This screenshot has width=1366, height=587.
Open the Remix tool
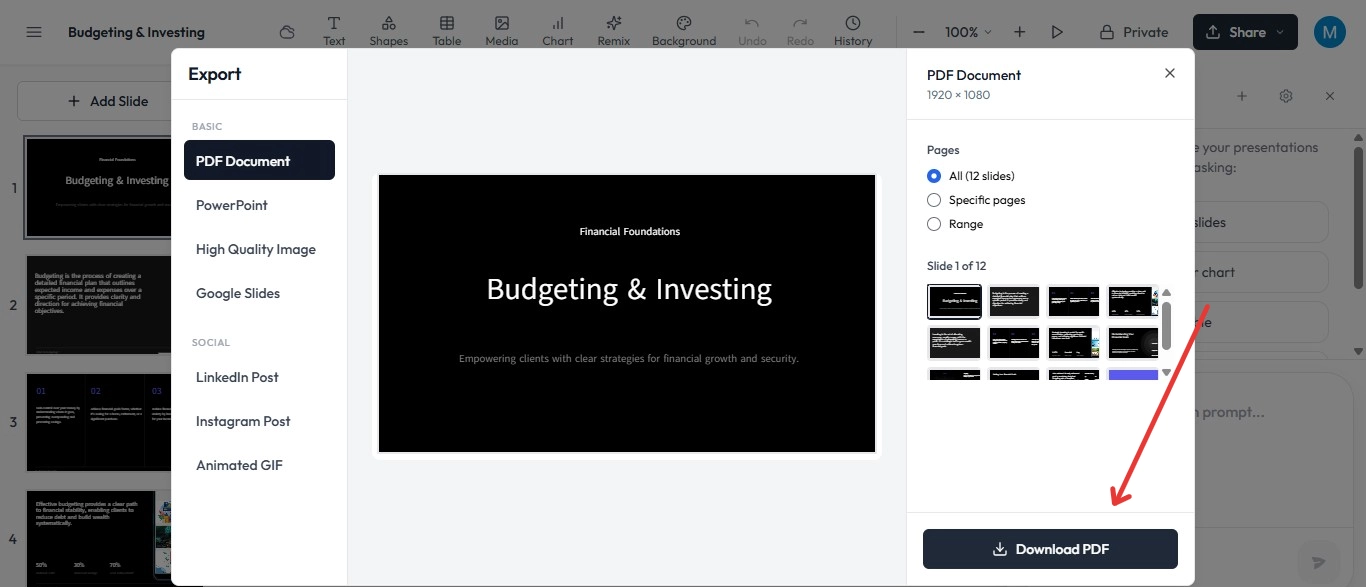click(x=614, y=31)
